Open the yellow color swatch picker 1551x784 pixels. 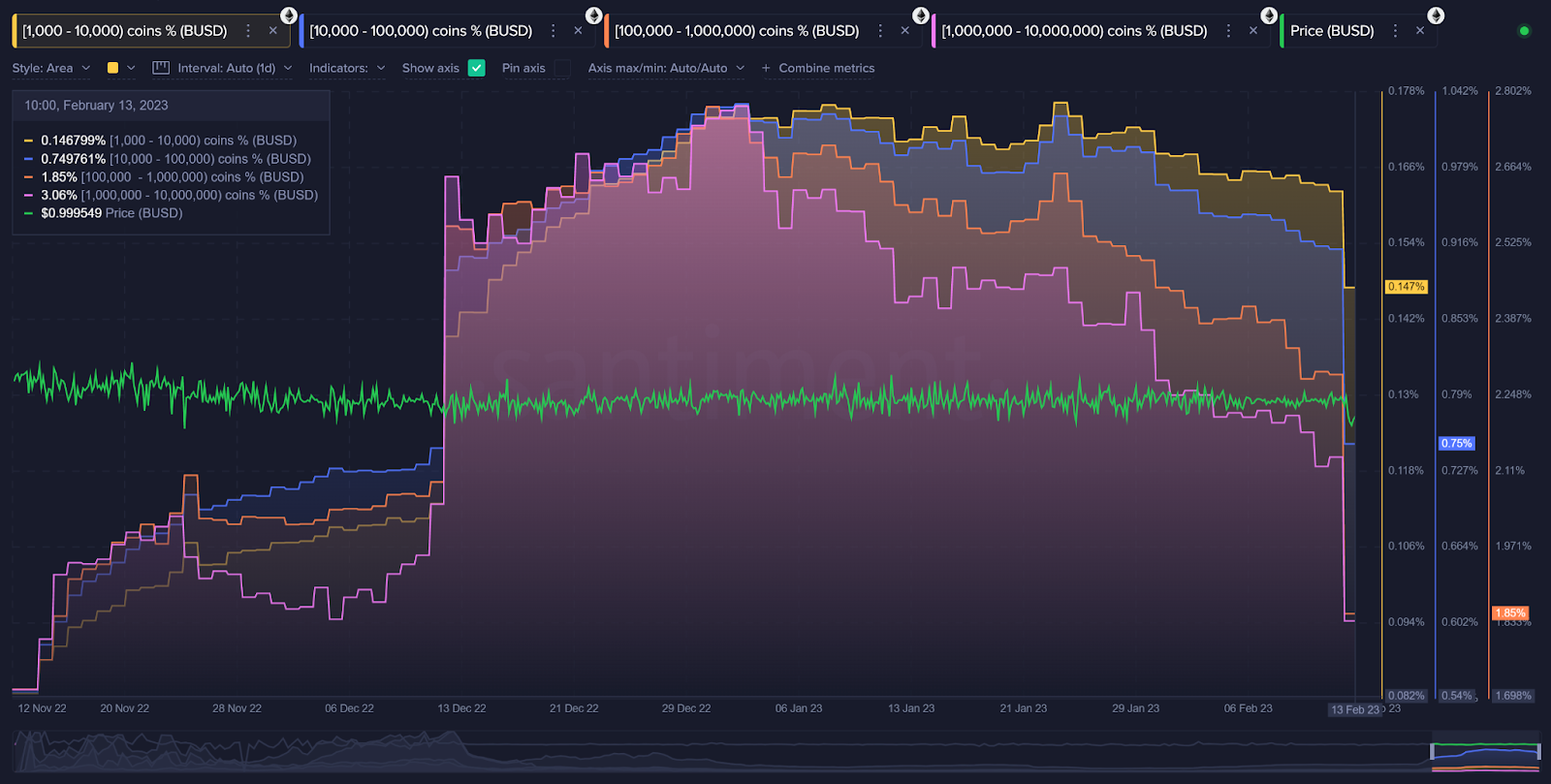[113, 68]
